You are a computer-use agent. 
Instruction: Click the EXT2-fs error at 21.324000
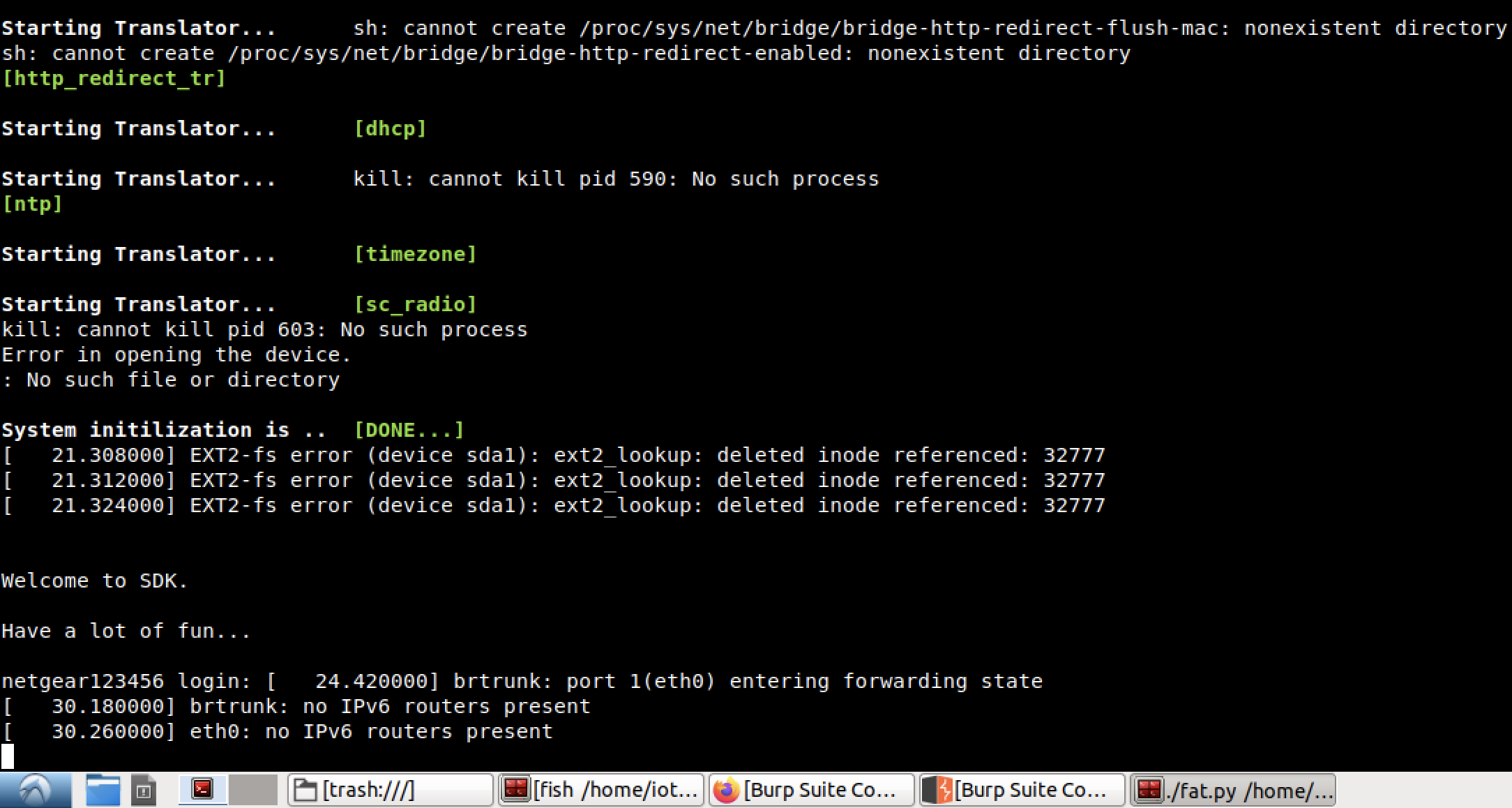click(x=554, y=505)
